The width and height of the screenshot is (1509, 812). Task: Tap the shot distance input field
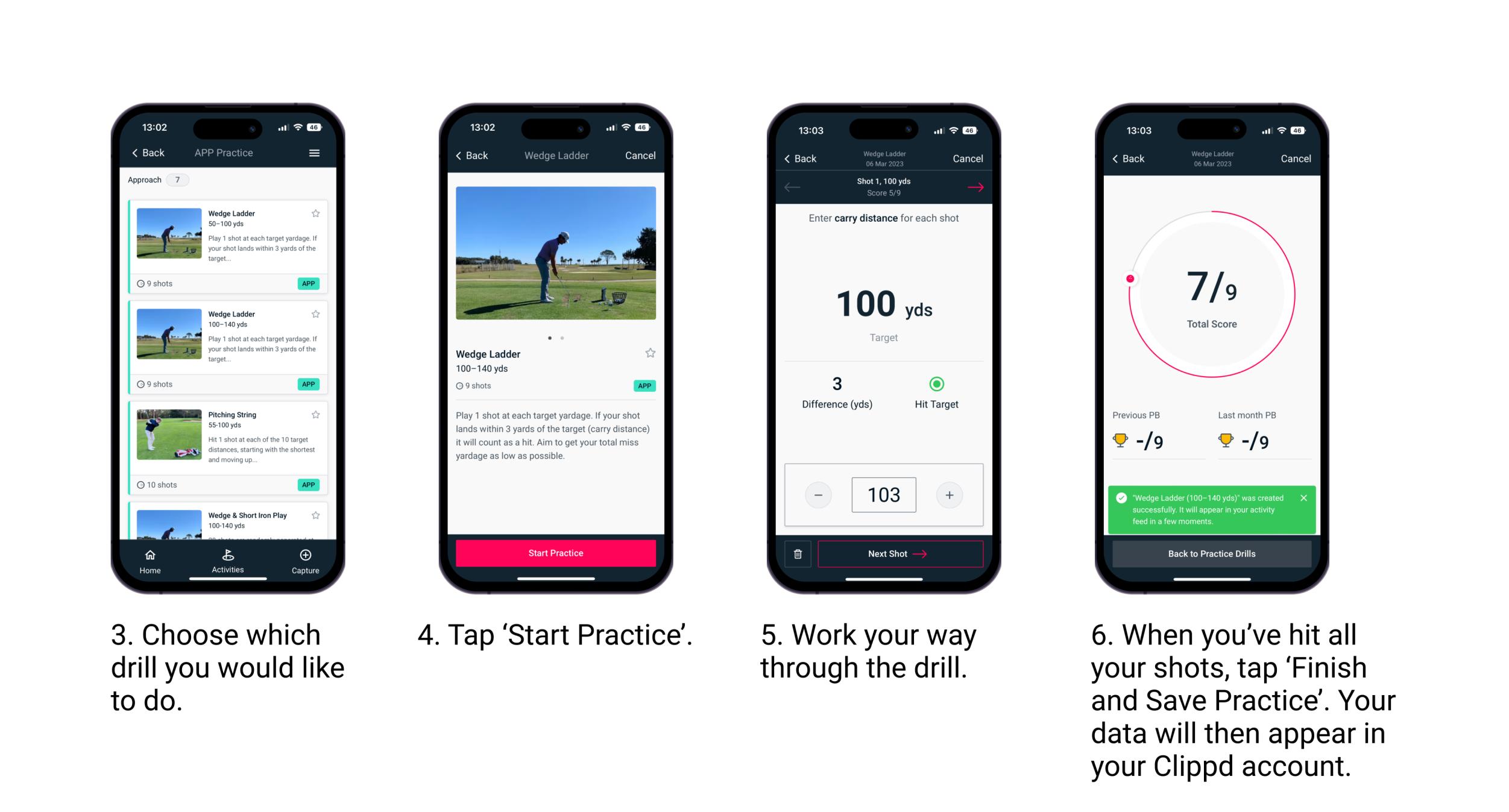(x=882, y=495)
